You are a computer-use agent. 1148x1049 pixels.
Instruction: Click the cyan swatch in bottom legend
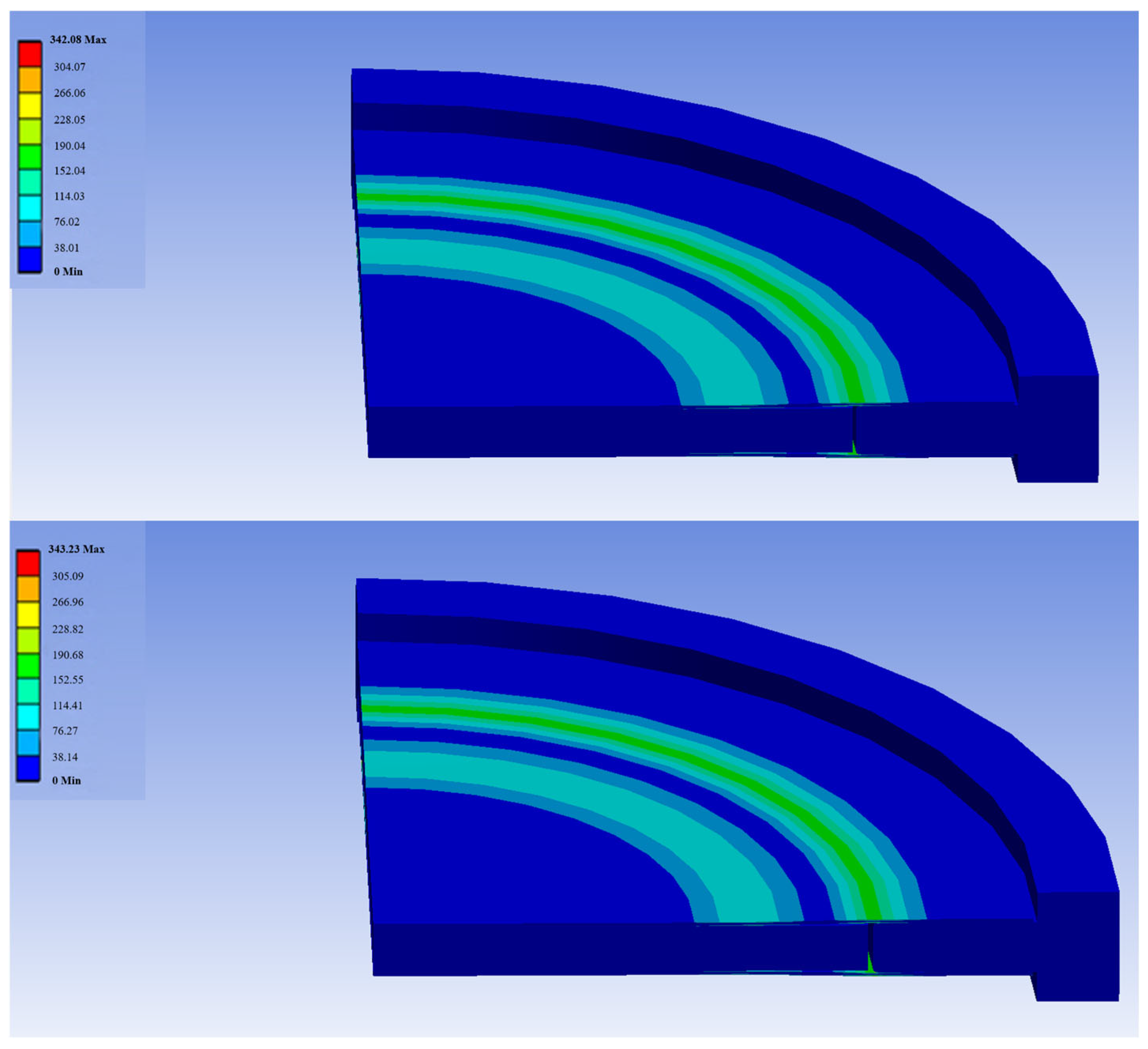pyautogui.click(x=28, y=717)
